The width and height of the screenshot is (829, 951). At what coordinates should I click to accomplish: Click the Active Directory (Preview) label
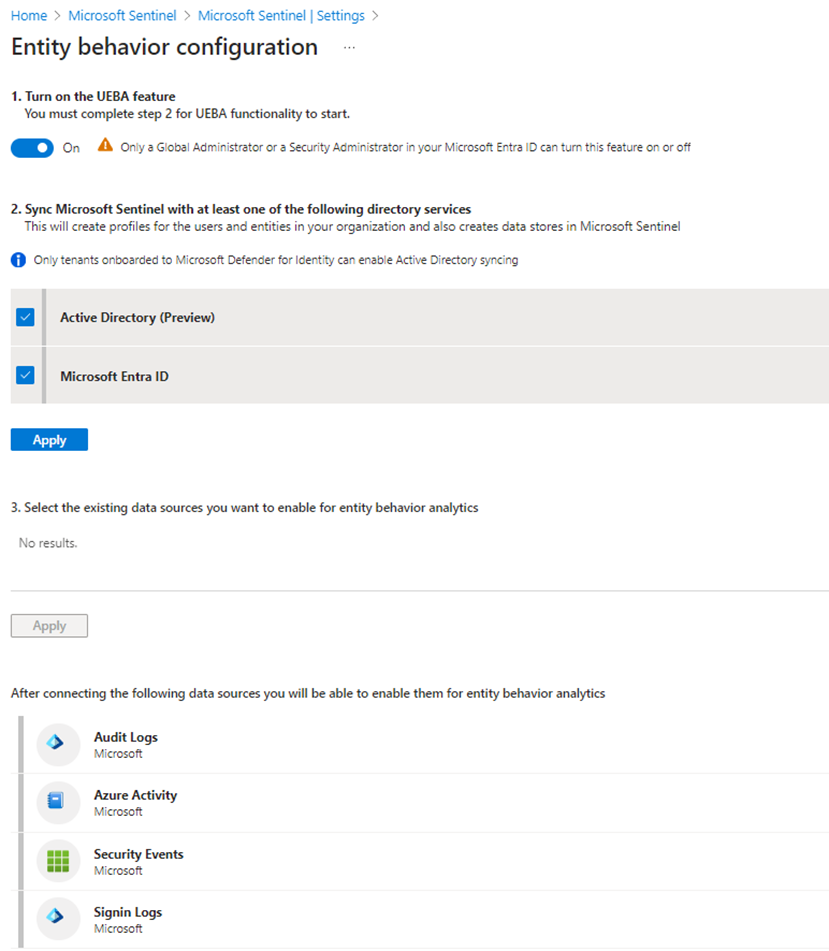(x=137, y=317)
